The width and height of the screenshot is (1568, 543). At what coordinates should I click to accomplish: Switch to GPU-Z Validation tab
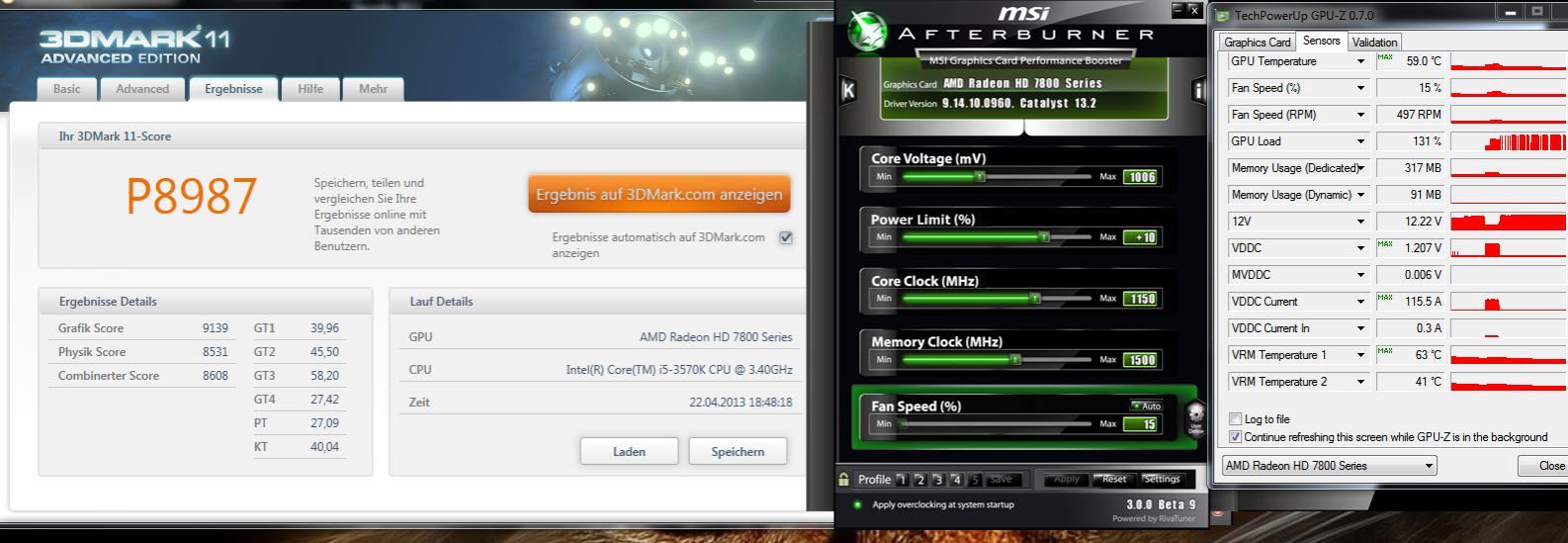(x=1374, y=43)
